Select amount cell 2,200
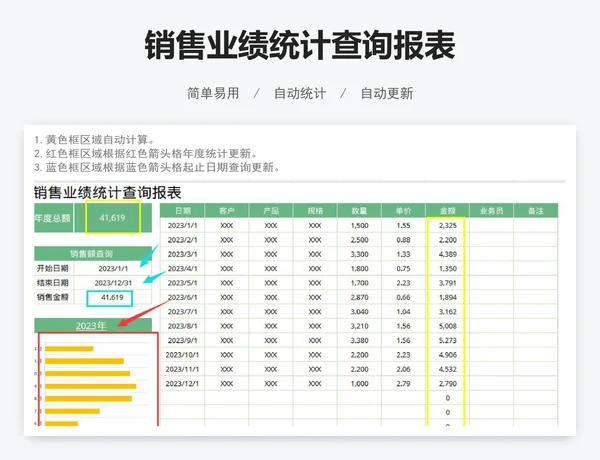The width and height of the screenshot is (600, 460). (x=447, y=240)
